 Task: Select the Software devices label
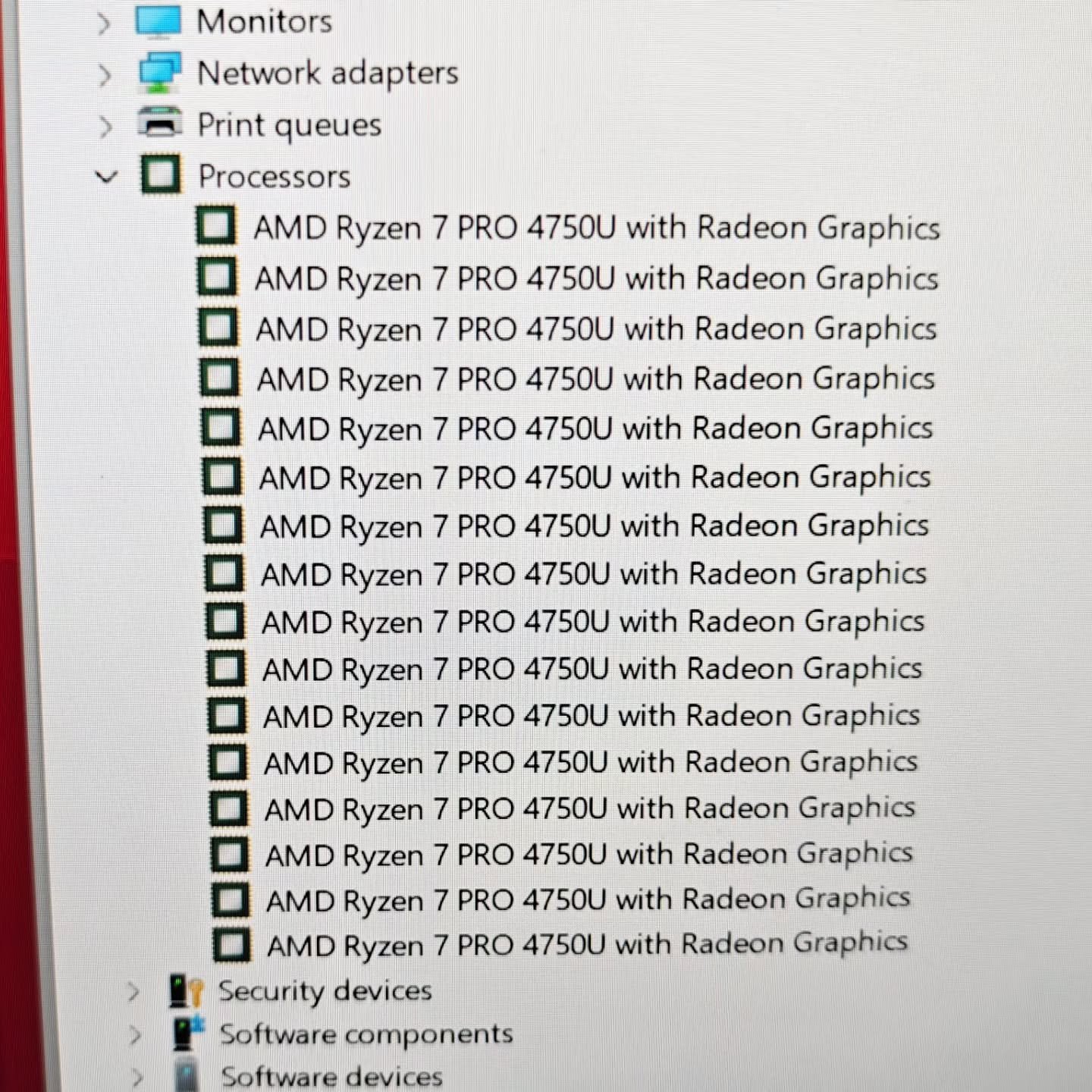(x=331, y=1077)
